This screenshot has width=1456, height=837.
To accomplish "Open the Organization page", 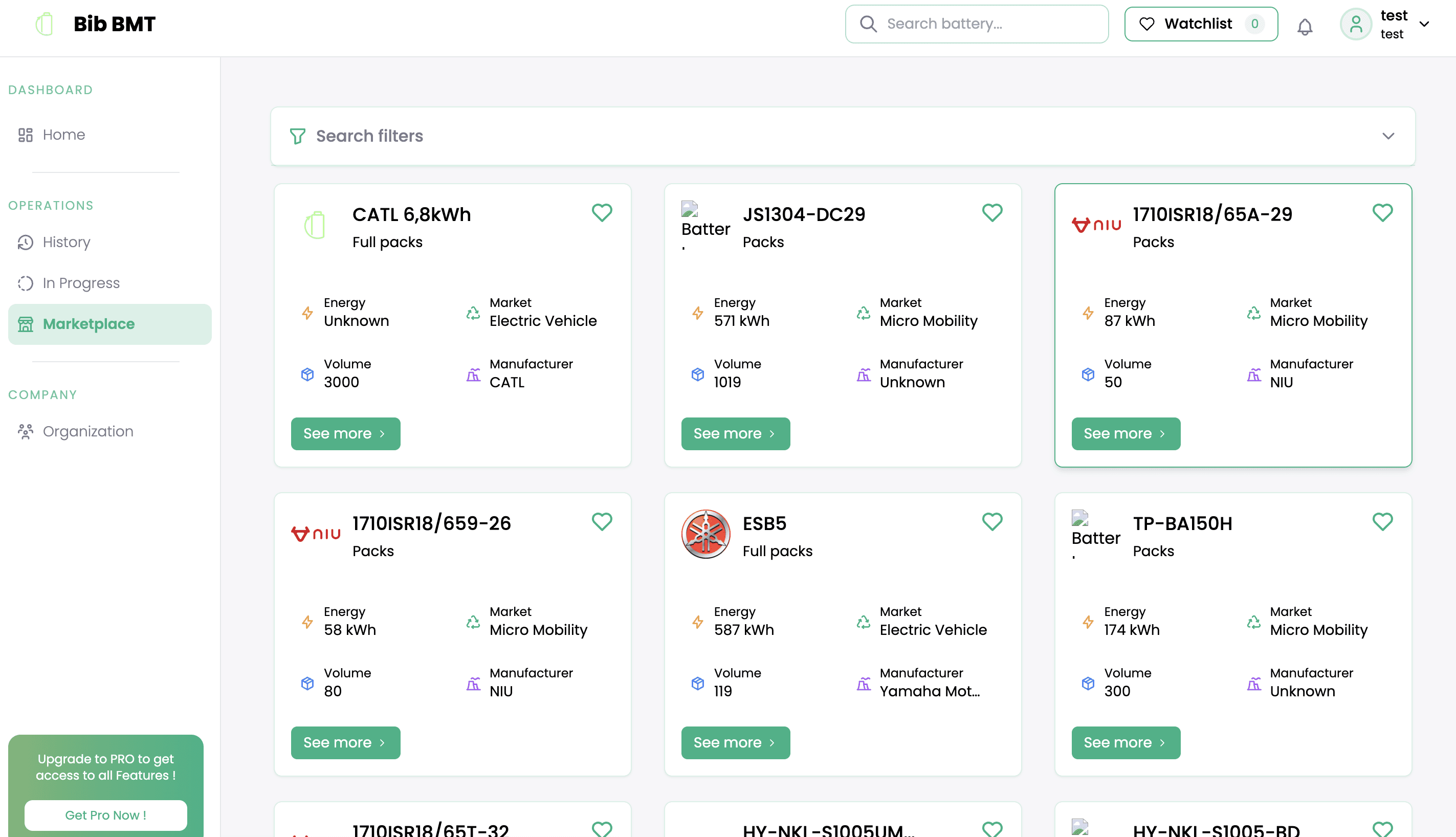I will [x=87, y=431].
